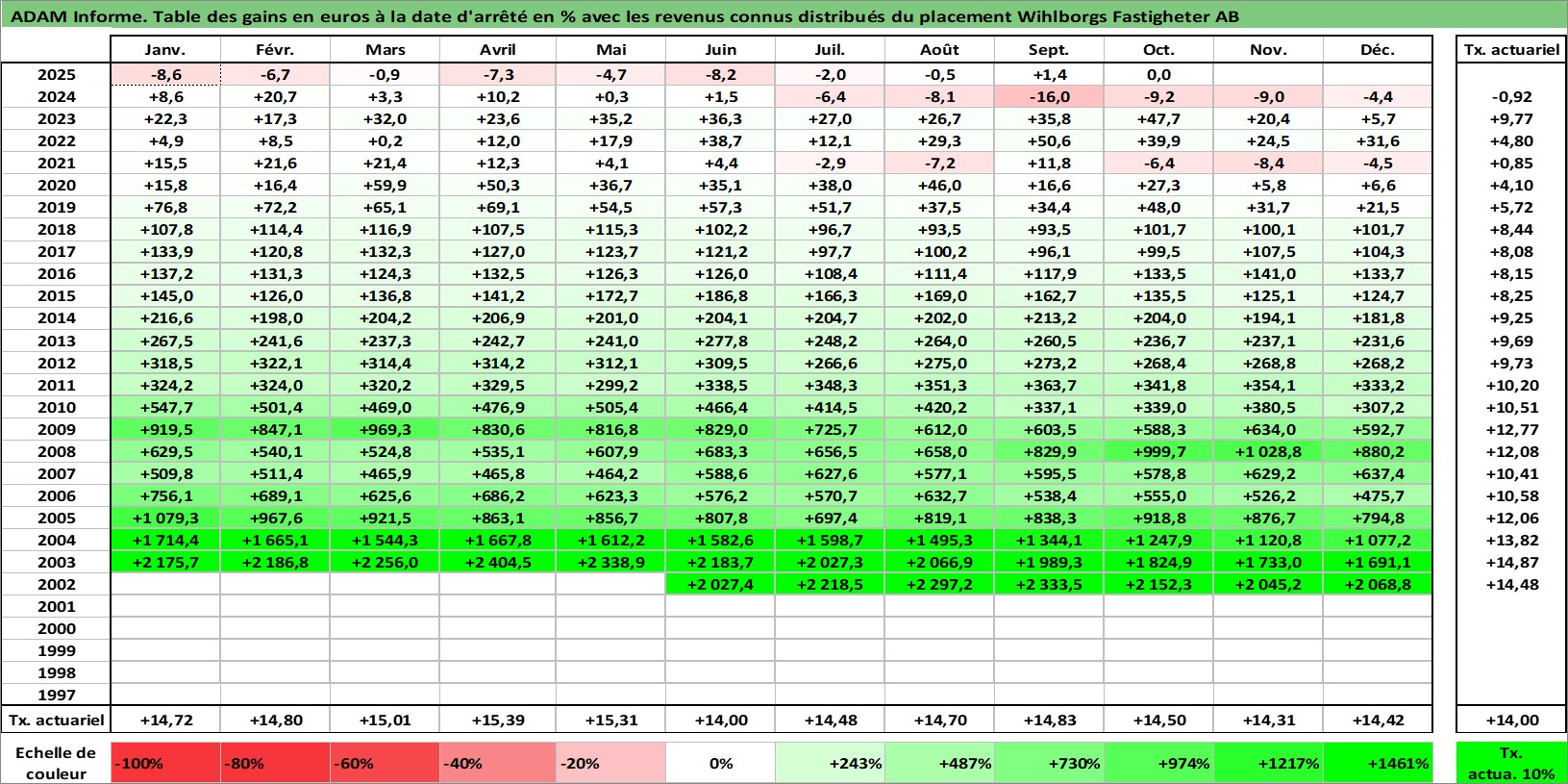Viewport: 1568px width, 784px height.
Task: Click cell +2 068,8 for Déc. 2002
Action: [1378, 584]
